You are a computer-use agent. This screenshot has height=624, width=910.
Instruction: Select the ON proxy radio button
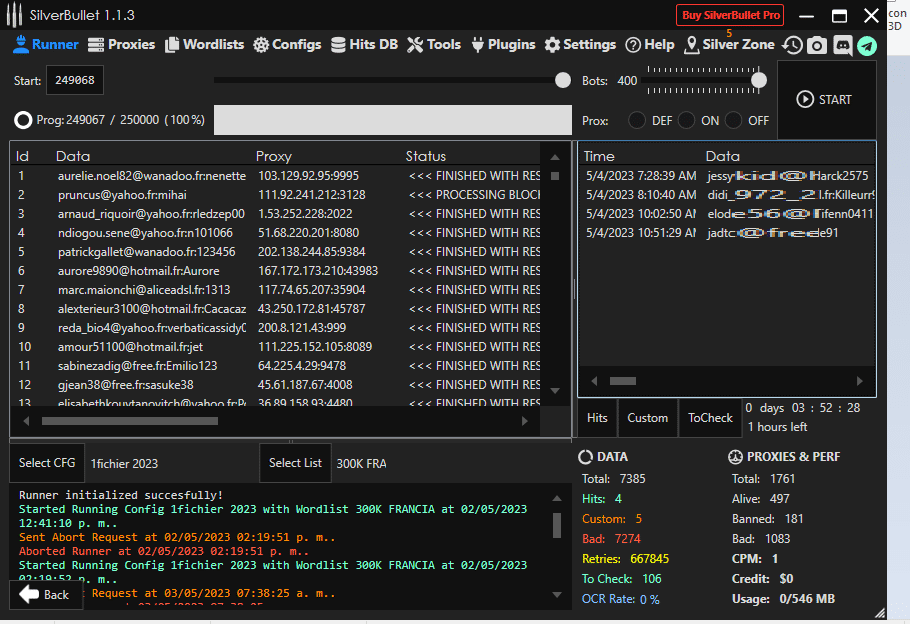point(686,120)
